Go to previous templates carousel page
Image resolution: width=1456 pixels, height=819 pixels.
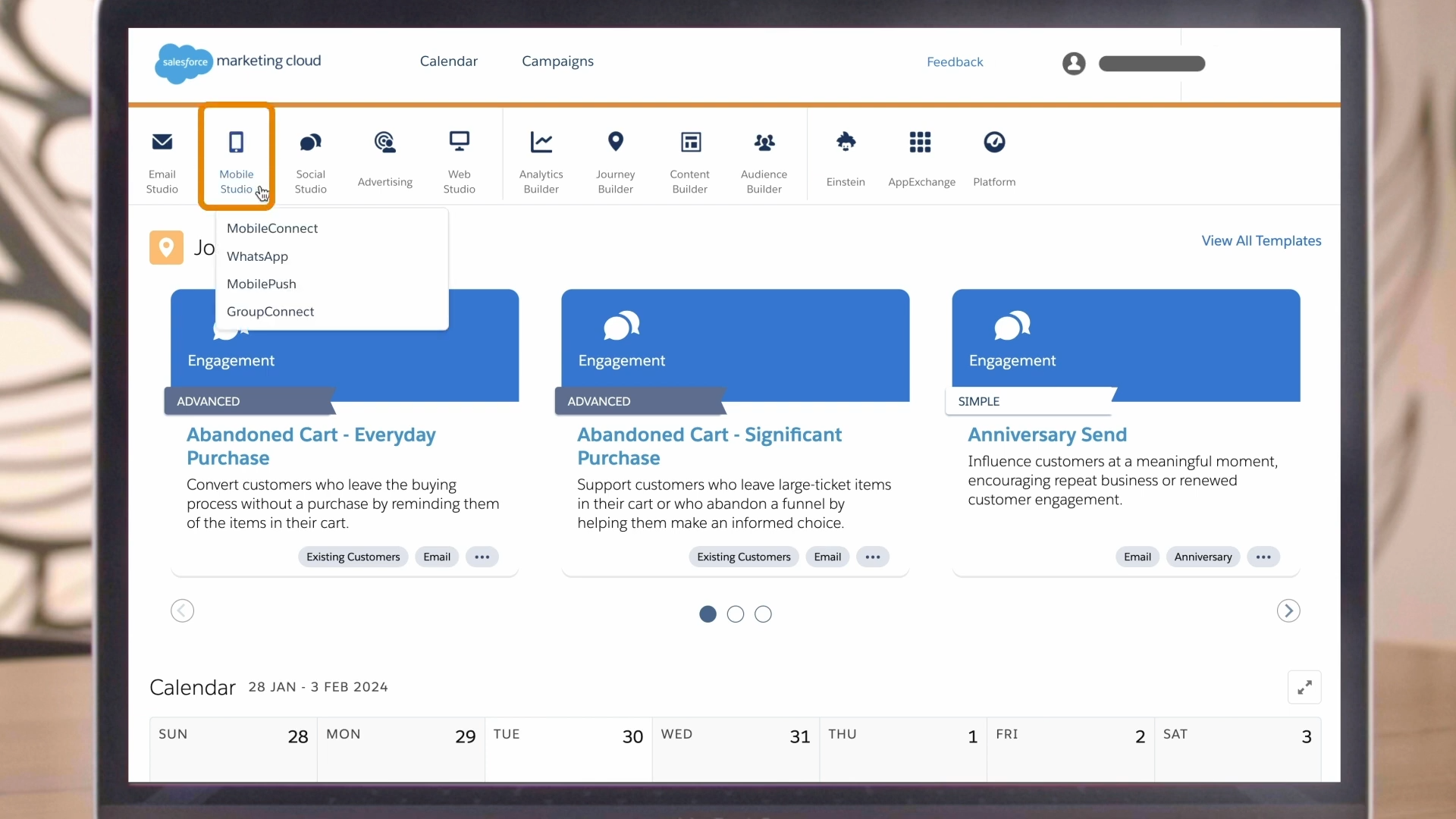pyautogui.click(x=182, y=610)
